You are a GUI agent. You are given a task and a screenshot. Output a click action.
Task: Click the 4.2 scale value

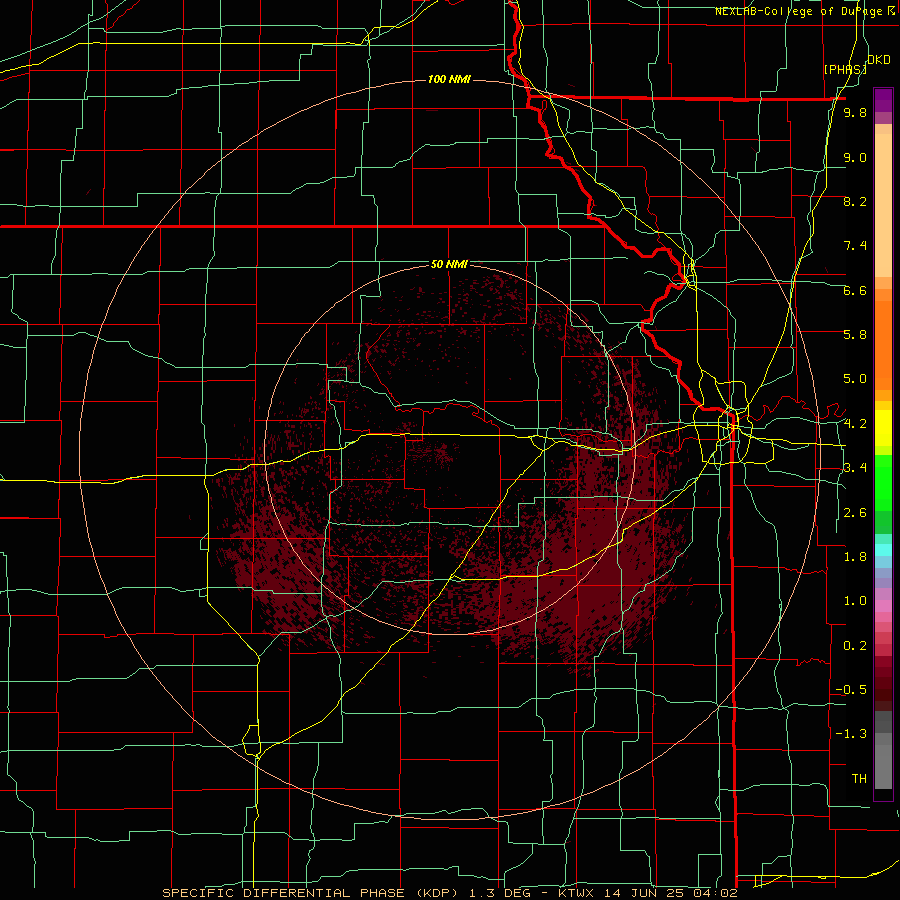pos(855,424)
